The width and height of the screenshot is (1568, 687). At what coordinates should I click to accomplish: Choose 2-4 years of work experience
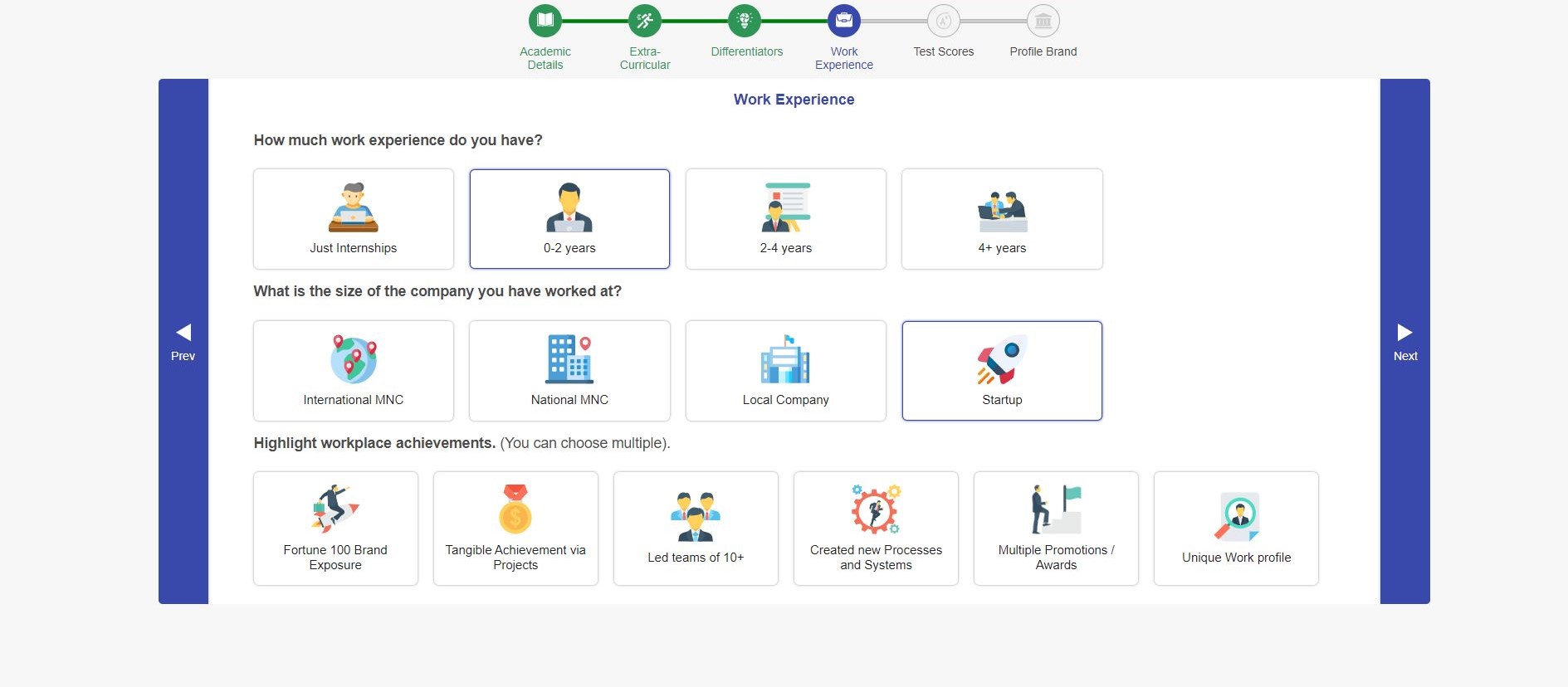click(x=786, y=219)
